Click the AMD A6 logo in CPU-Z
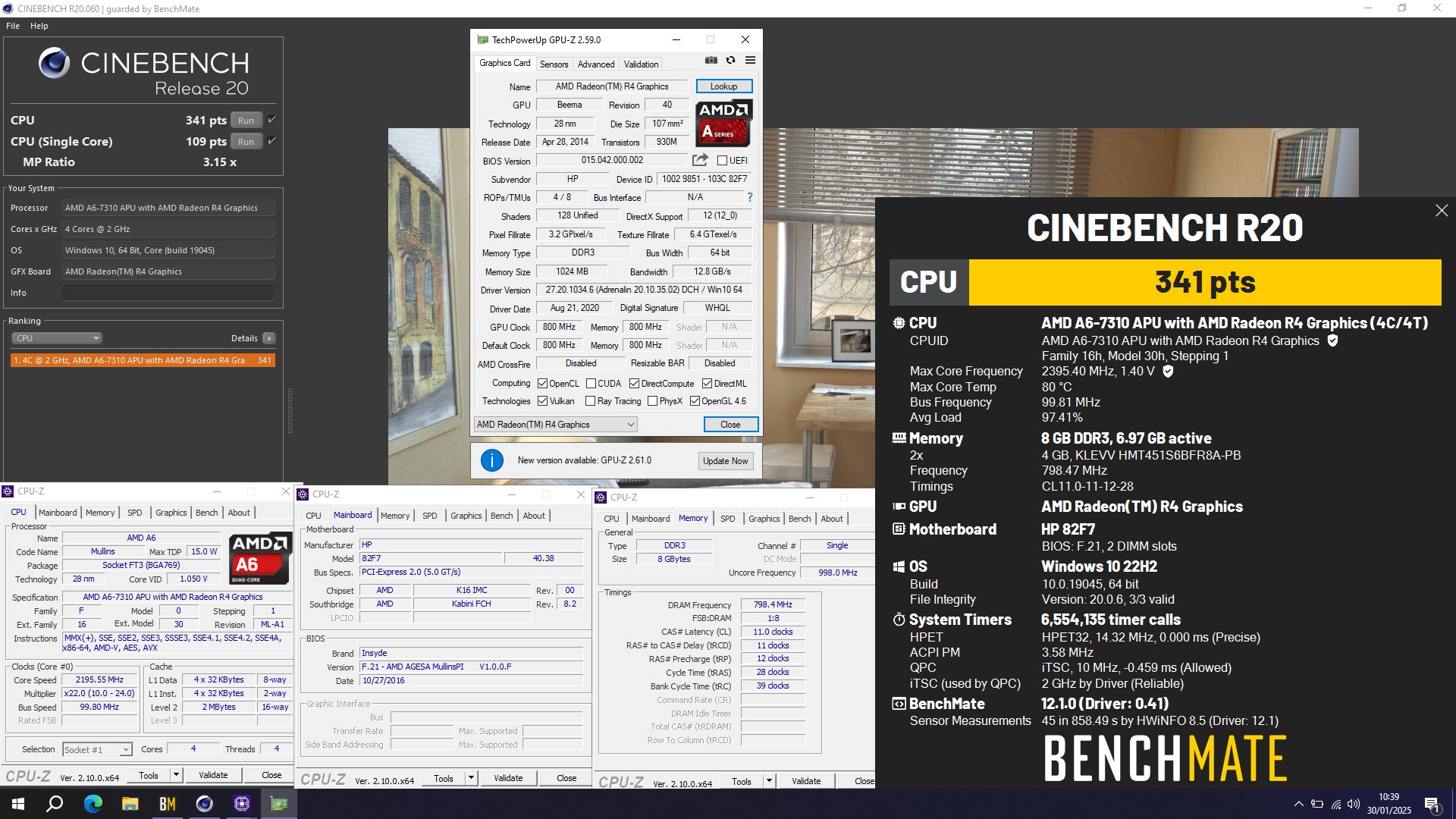Screen dimensions: 1456x819 click(260, 559)
